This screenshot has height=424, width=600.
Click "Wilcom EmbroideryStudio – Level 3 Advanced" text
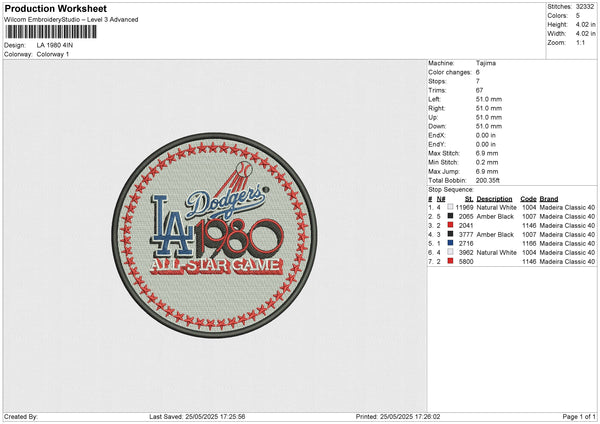point(71,20)
